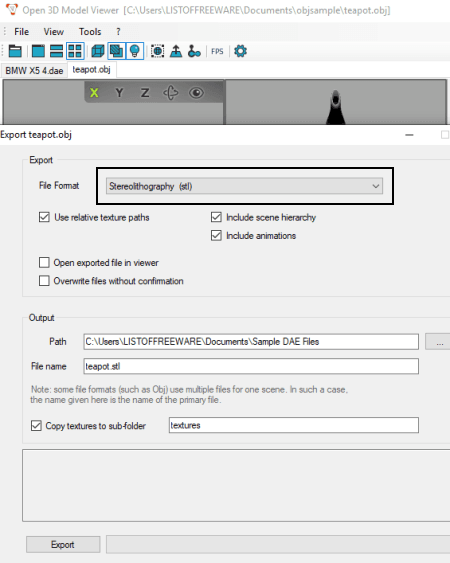Image resolution: width=450 pixels, height=563 pixels.
Task: Click the textures sub-folder name field
Action: click(294, 425)
